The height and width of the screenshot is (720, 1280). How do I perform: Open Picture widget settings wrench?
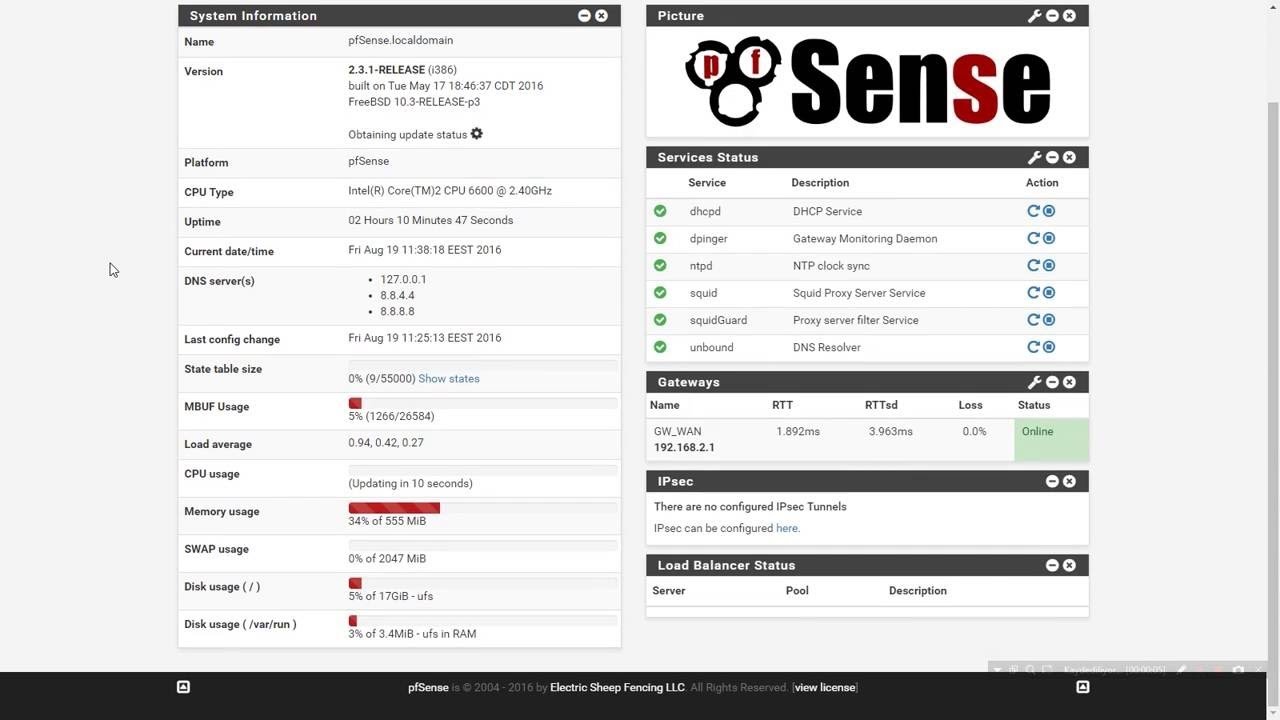coord(1035,16)
